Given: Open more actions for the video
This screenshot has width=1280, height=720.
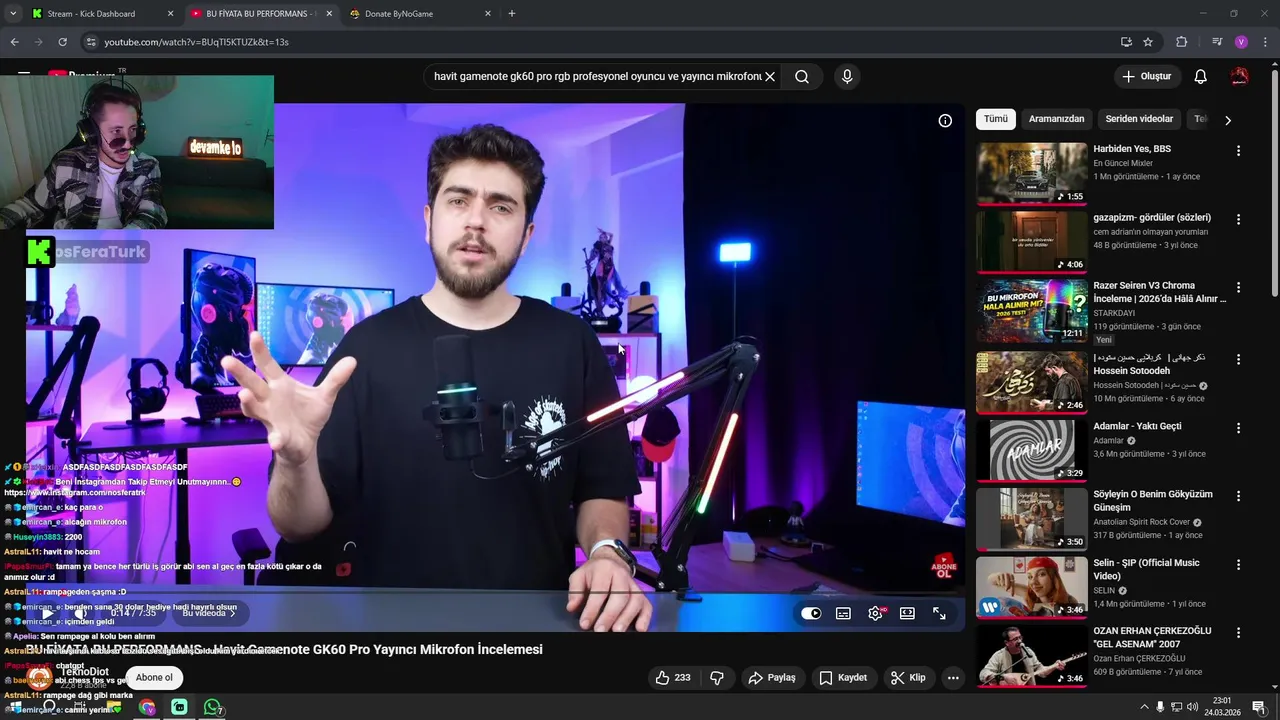Looking at the screenshot, I should pyautogui.click(x=953, y=677).
